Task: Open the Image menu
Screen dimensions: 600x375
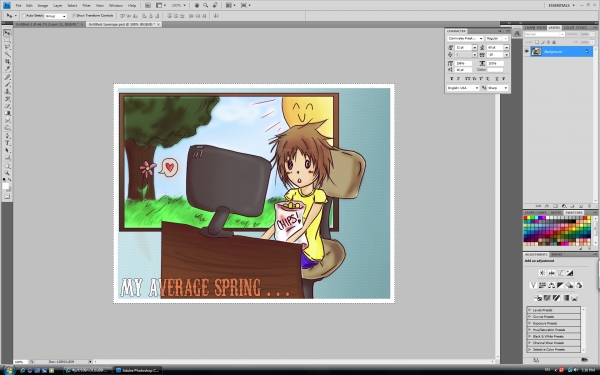Action: 42,5
